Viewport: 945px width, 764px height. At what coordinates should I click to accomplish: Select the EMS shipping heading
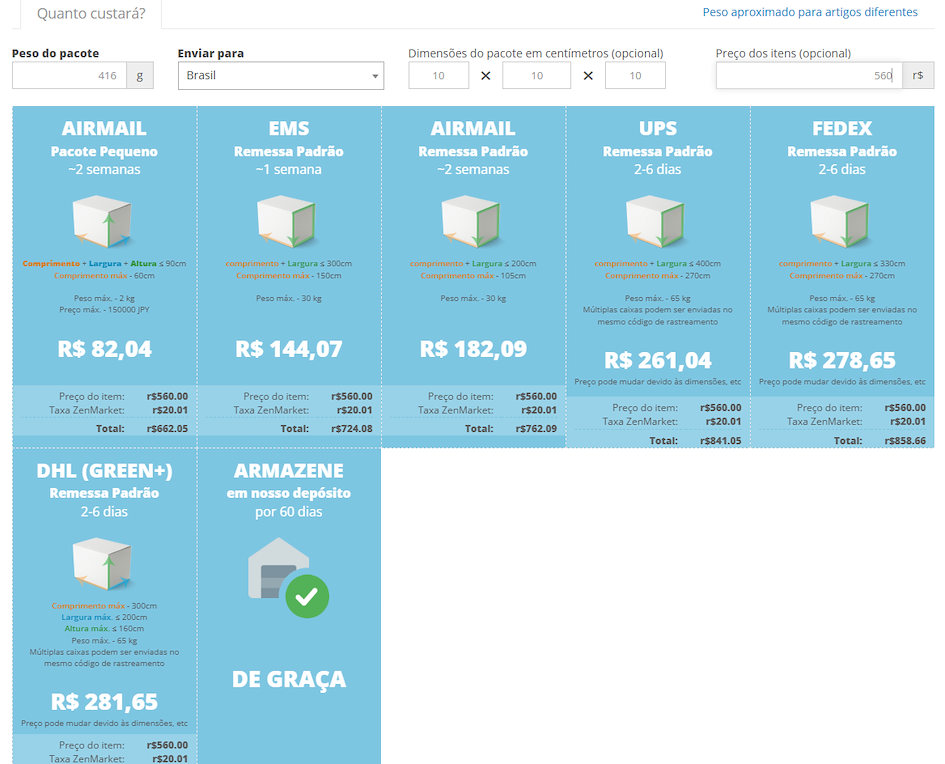(x=289, y=128)
